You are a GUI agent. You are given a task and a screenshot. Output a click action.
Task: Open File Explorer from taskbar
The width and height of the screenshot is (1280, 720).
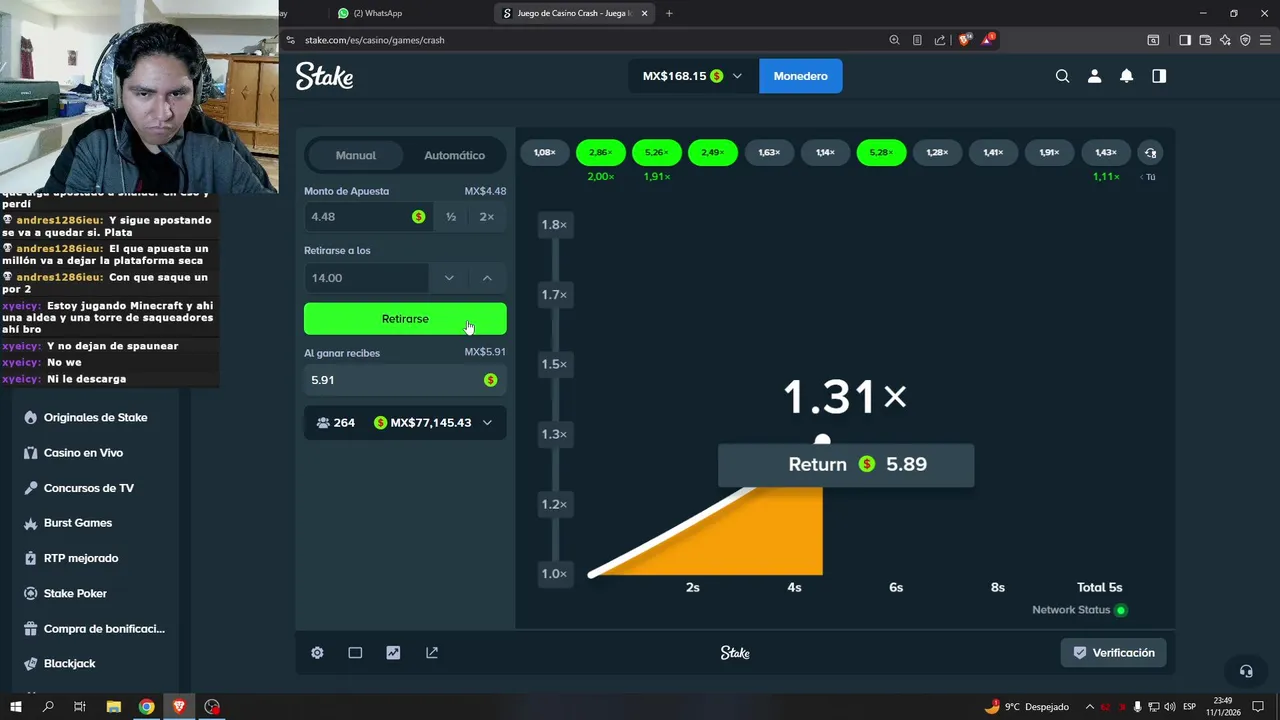coord(114,707)
